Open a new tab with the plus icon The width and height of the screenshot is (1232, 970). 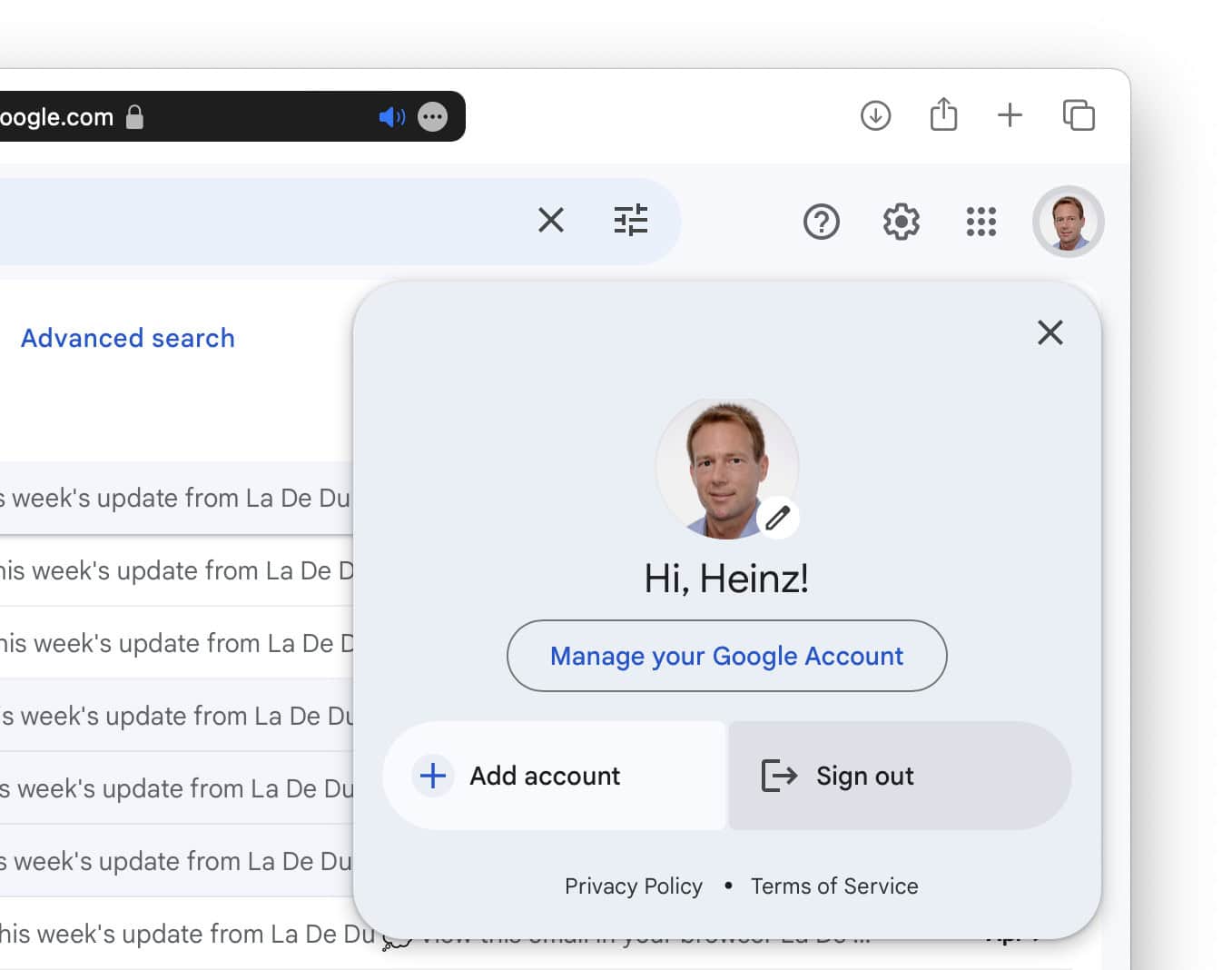(x=1010, y=115)
